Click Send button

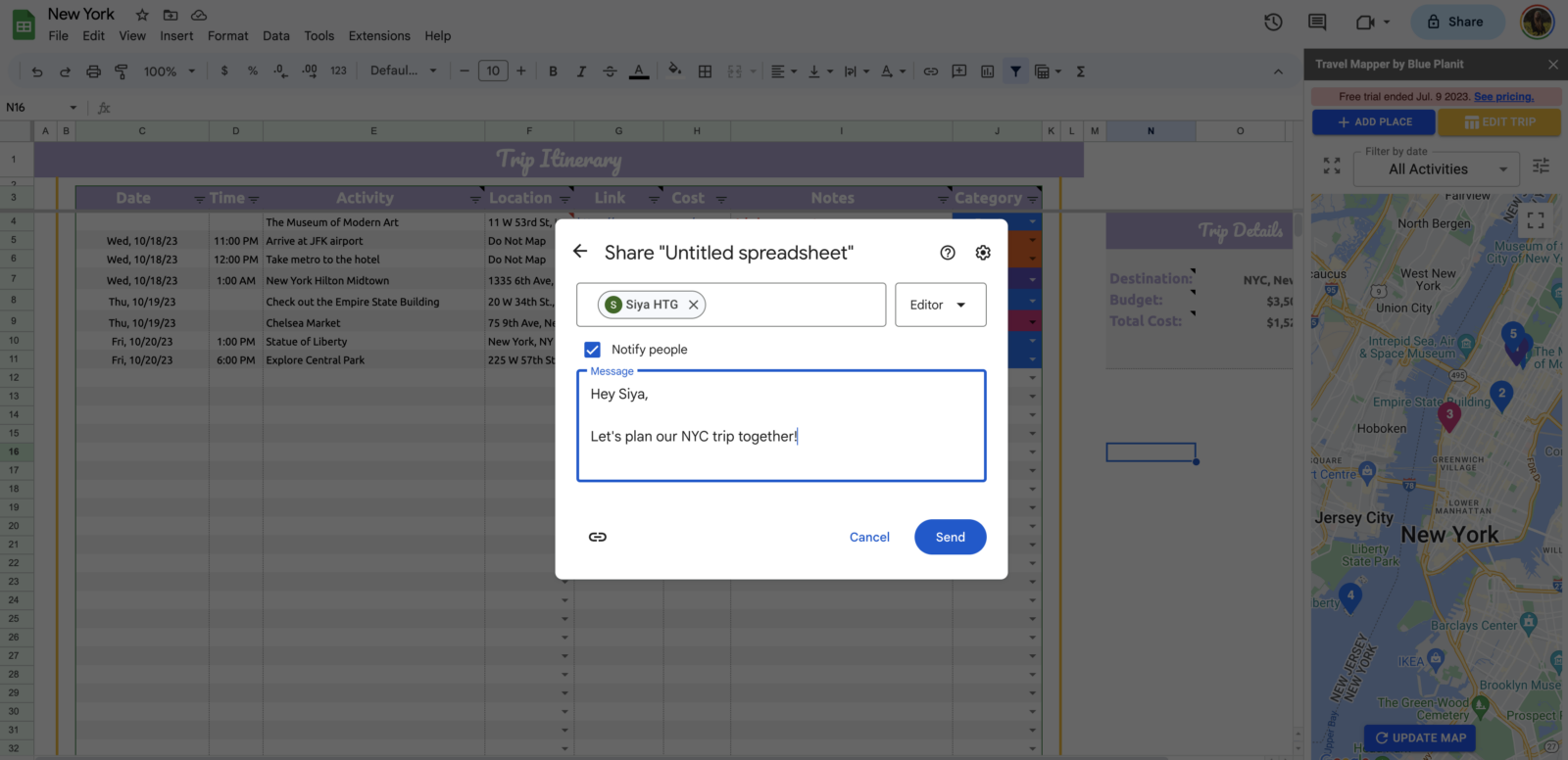tap(950, 537)
